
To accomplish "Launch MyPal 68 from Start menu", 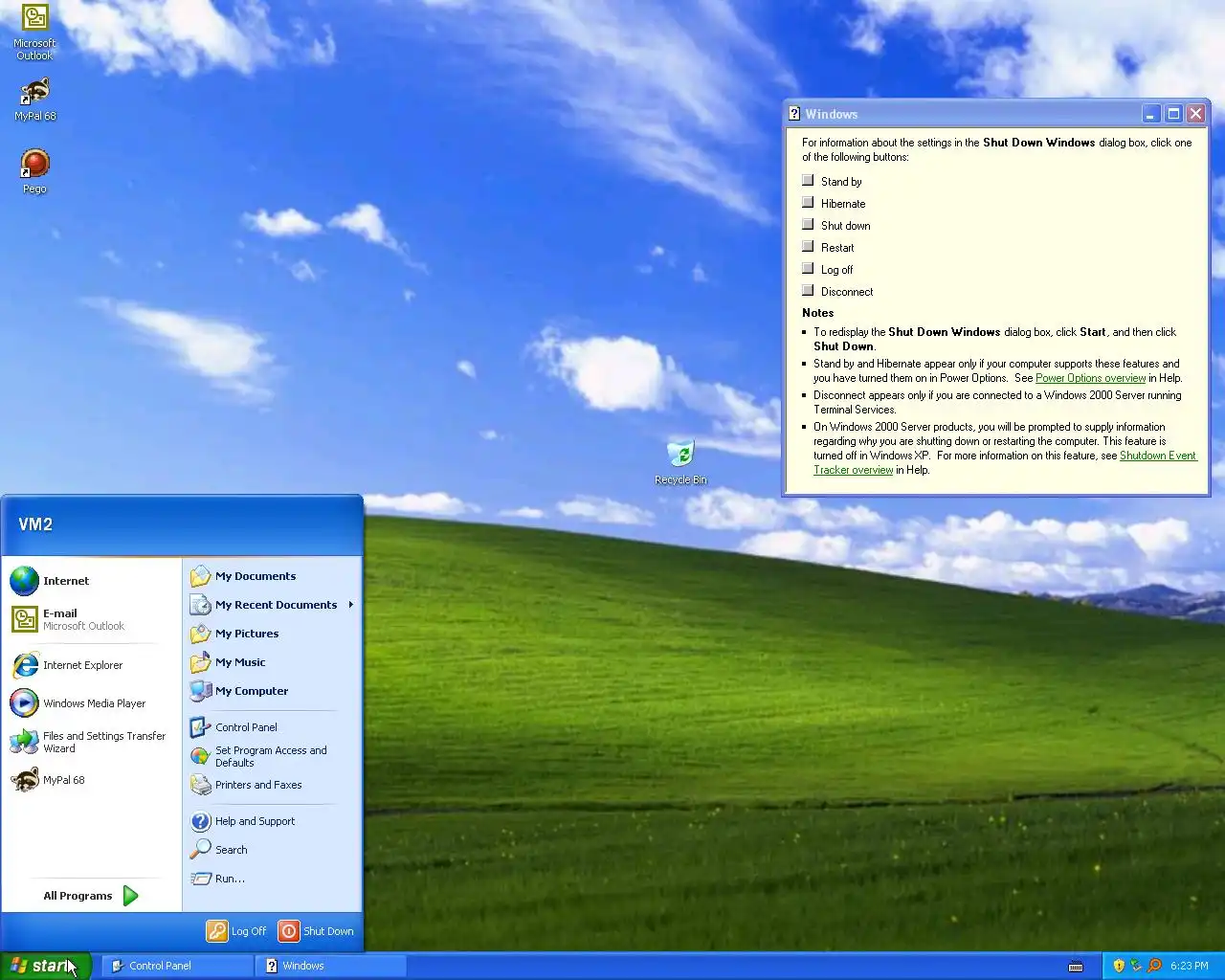I will click(92, 780).
